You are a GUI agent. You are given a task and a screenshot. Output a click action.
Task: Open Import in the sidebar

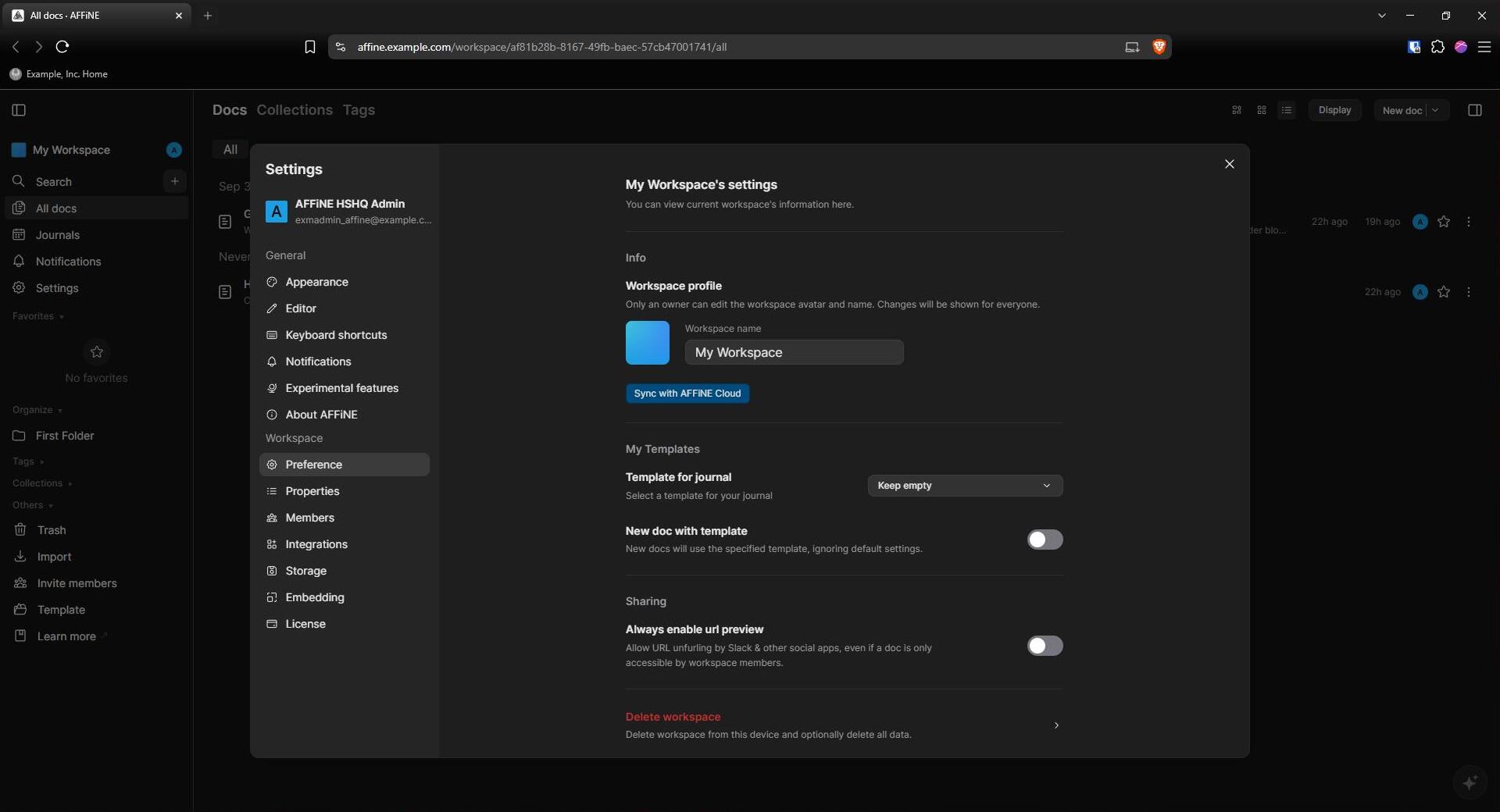tap(97, 557)
